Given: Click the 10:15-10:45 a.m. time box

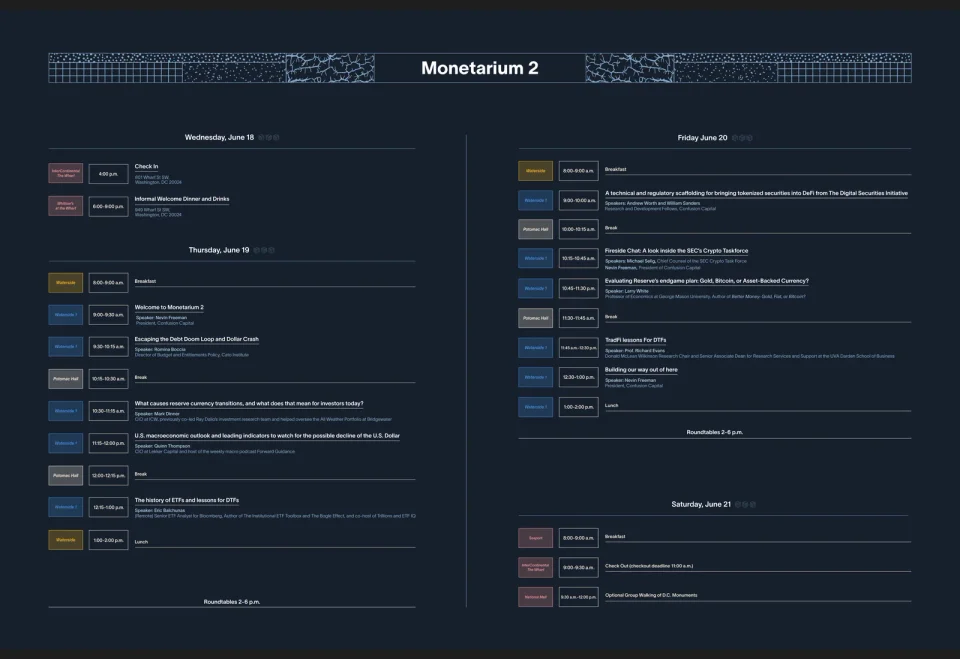Looking at the screenshot, I should (579, 258).
